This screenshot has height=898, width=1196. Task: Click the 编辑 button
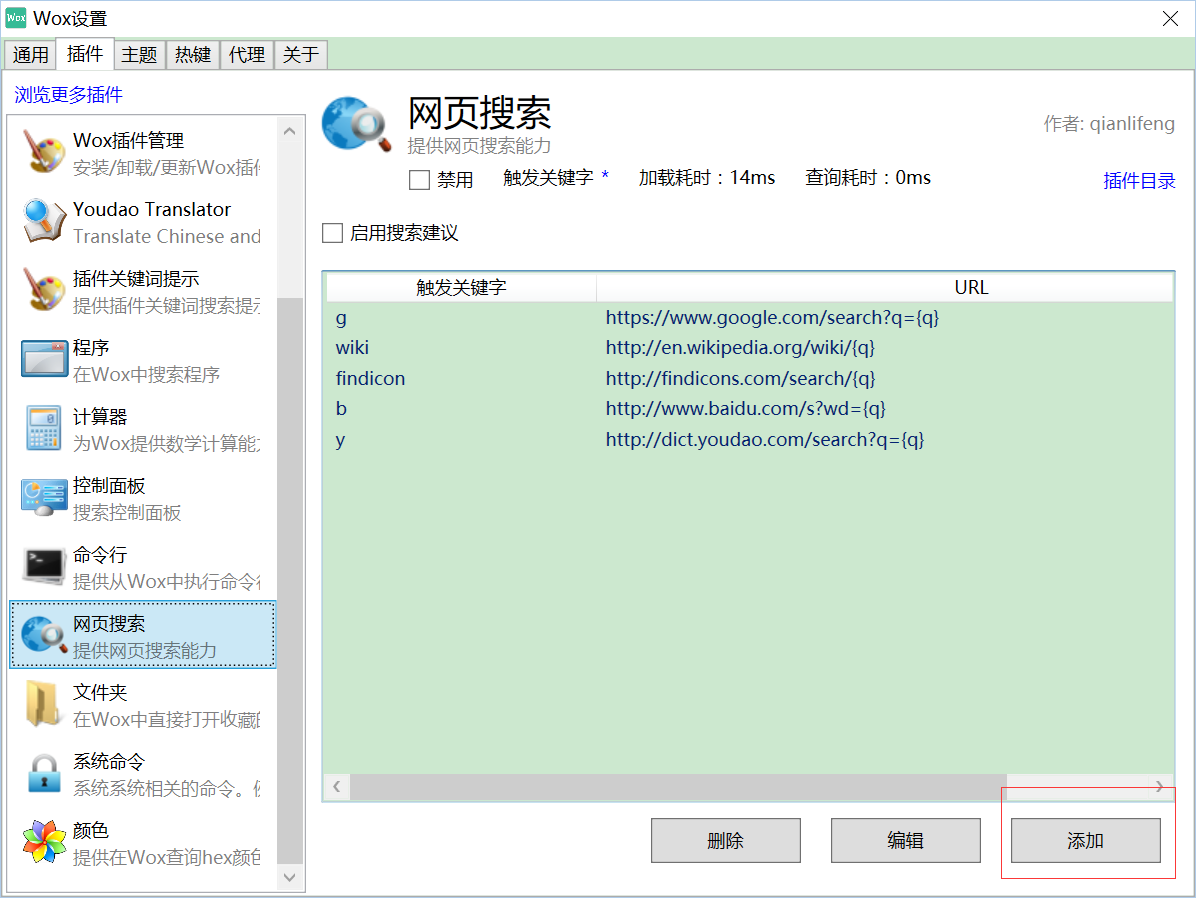[905, 841]
